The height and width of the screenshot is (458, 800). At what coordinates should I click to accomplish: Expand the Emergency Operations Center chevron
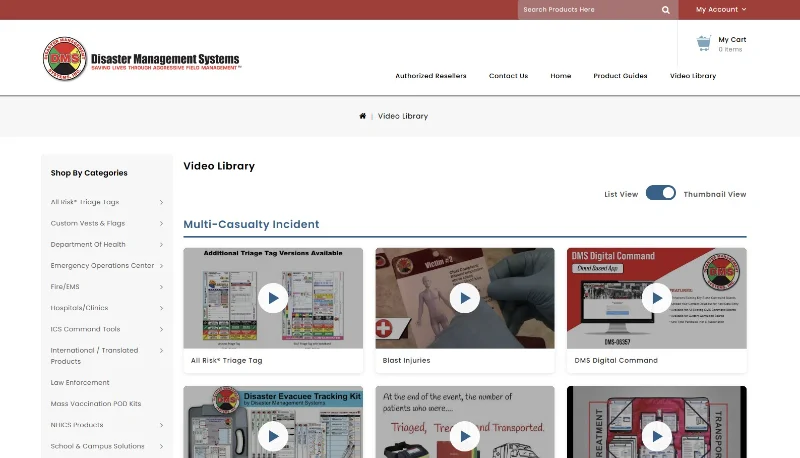click(x=161, y=266)
